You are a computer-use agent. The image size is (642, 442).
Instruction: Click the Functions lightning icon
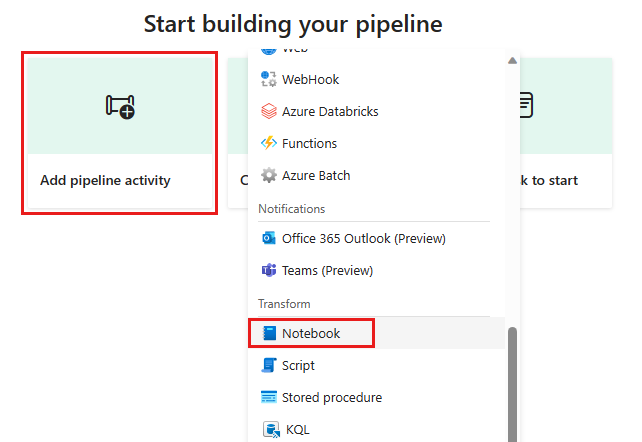click(268, 143)
